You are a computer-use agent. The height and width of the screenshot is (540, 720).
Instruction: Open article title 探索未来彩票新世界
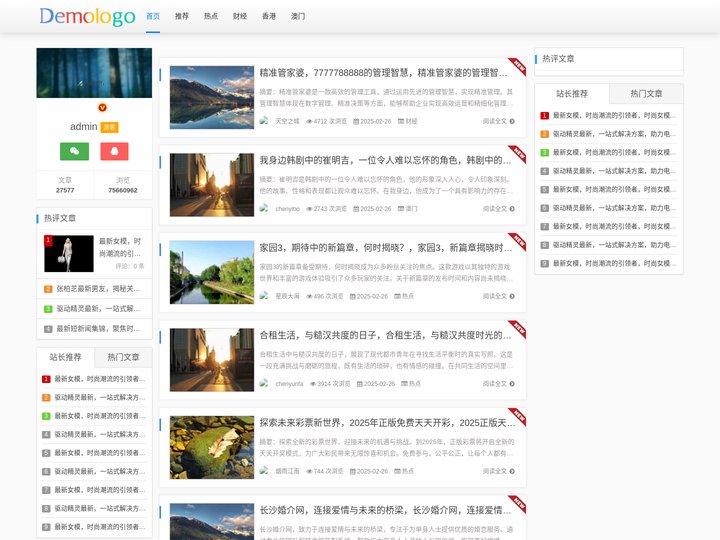pos(387,423)
